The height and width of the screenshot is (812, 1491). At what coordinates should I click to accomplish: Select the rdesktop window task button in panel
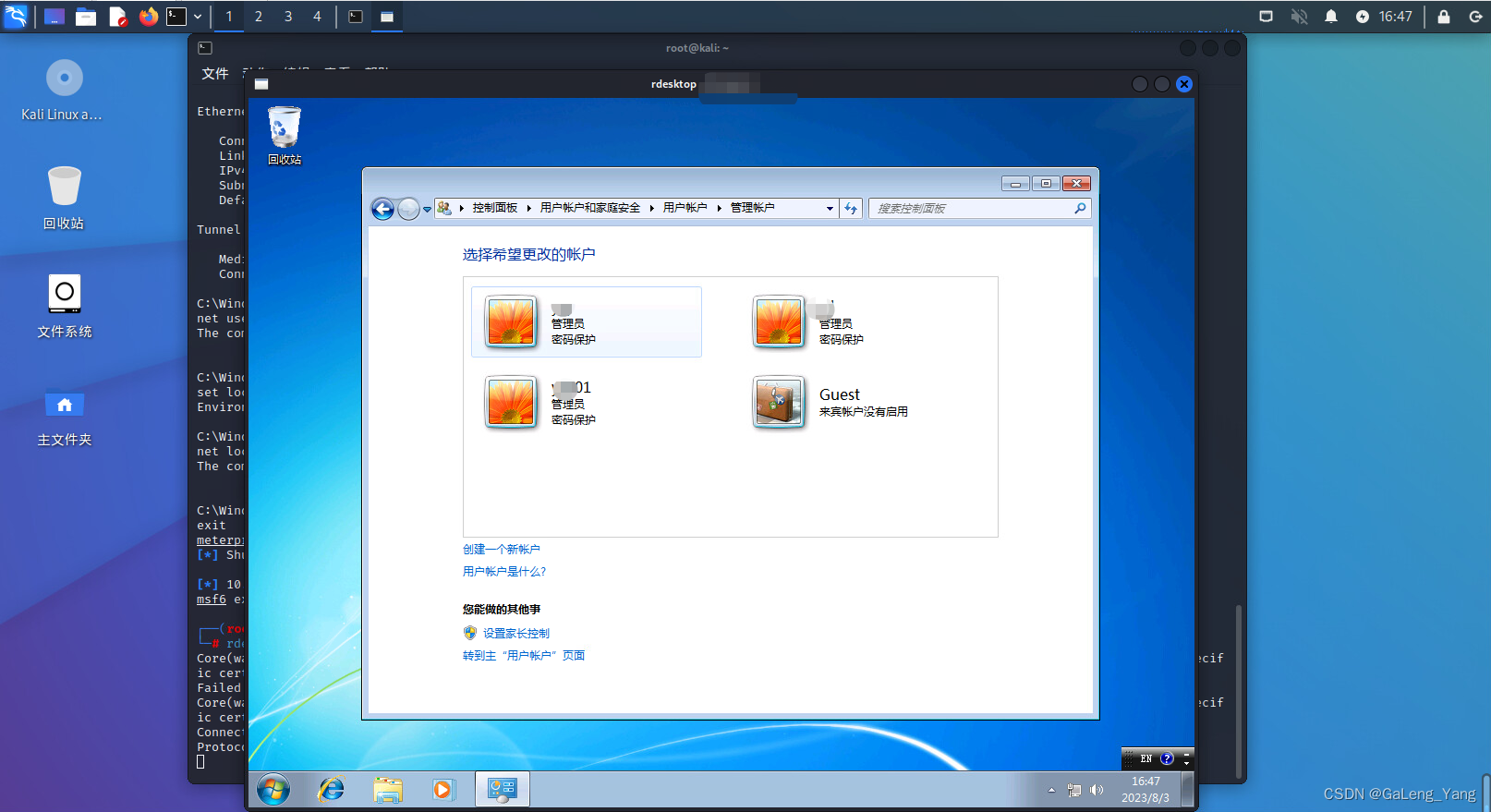click(387, 17)
